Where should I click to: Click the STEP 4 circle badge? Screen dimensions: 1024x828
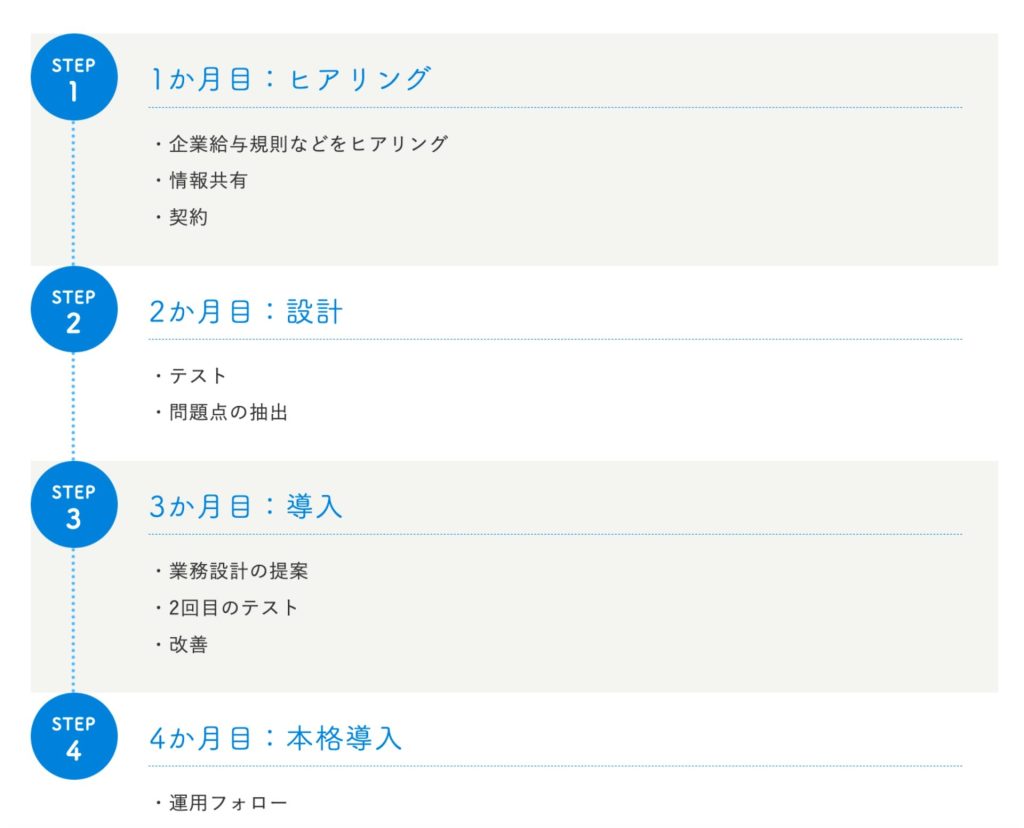tap(74, 736)
